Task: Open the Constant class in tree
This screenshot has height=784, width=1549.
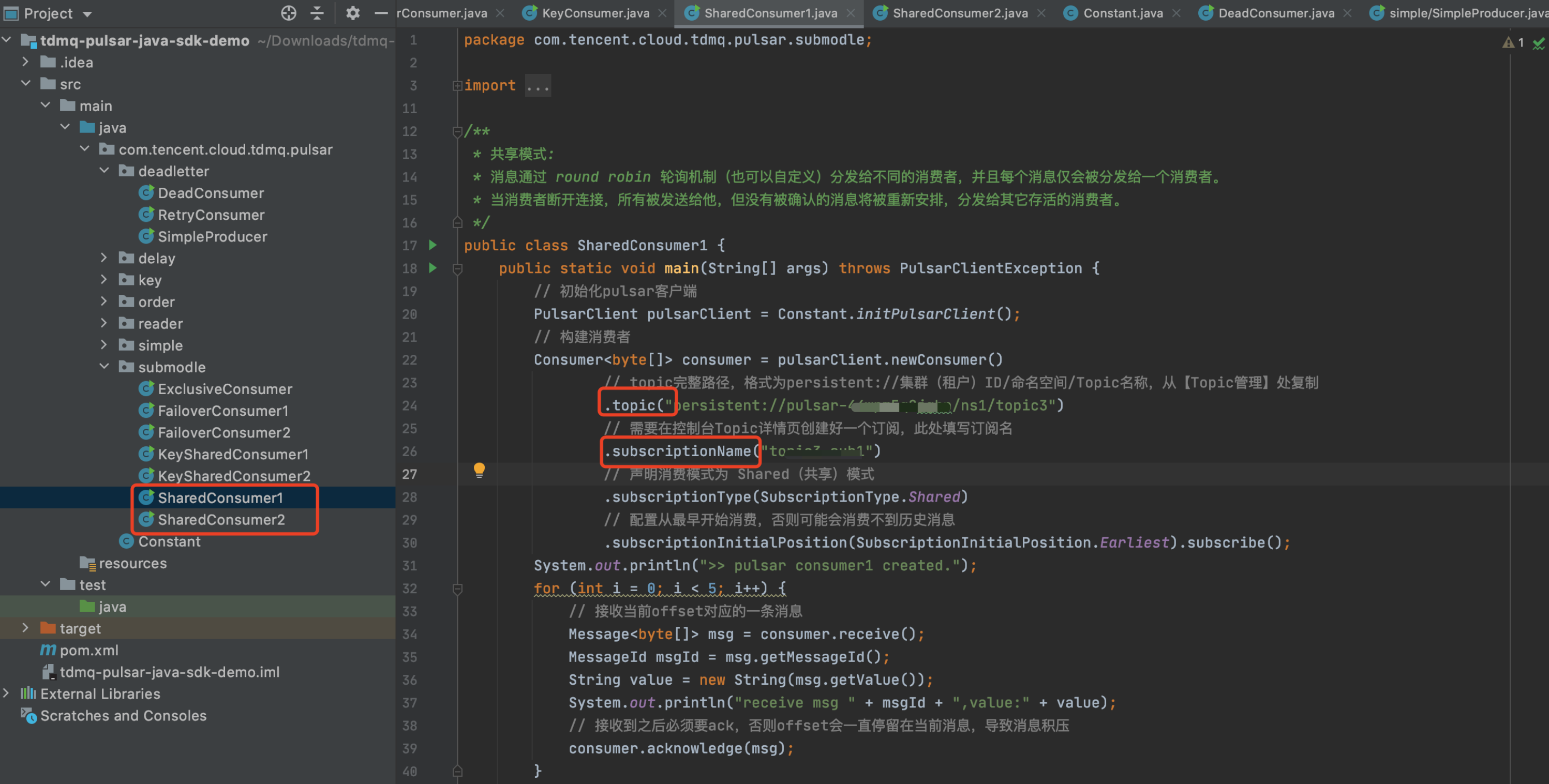Action: coord(169,541)
